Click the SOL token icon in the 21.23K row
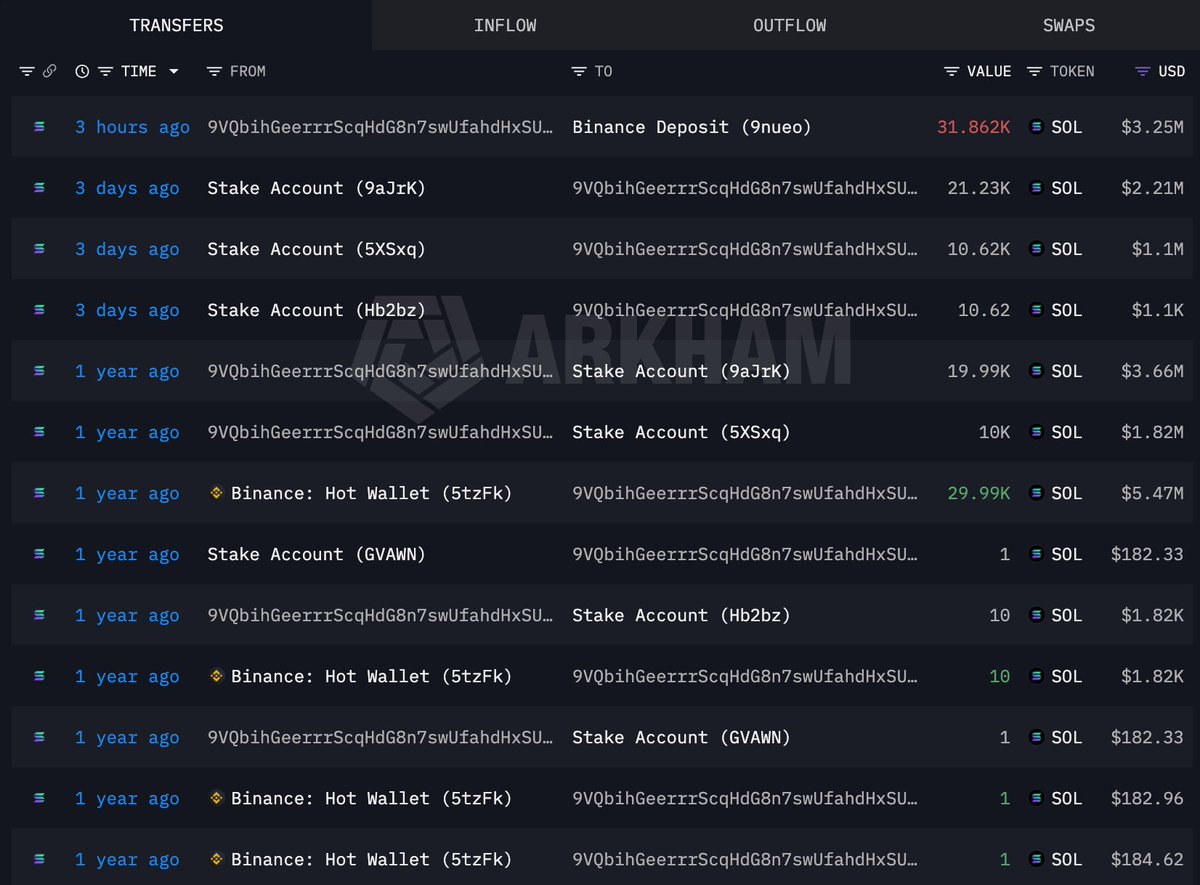 point(1036,188)
